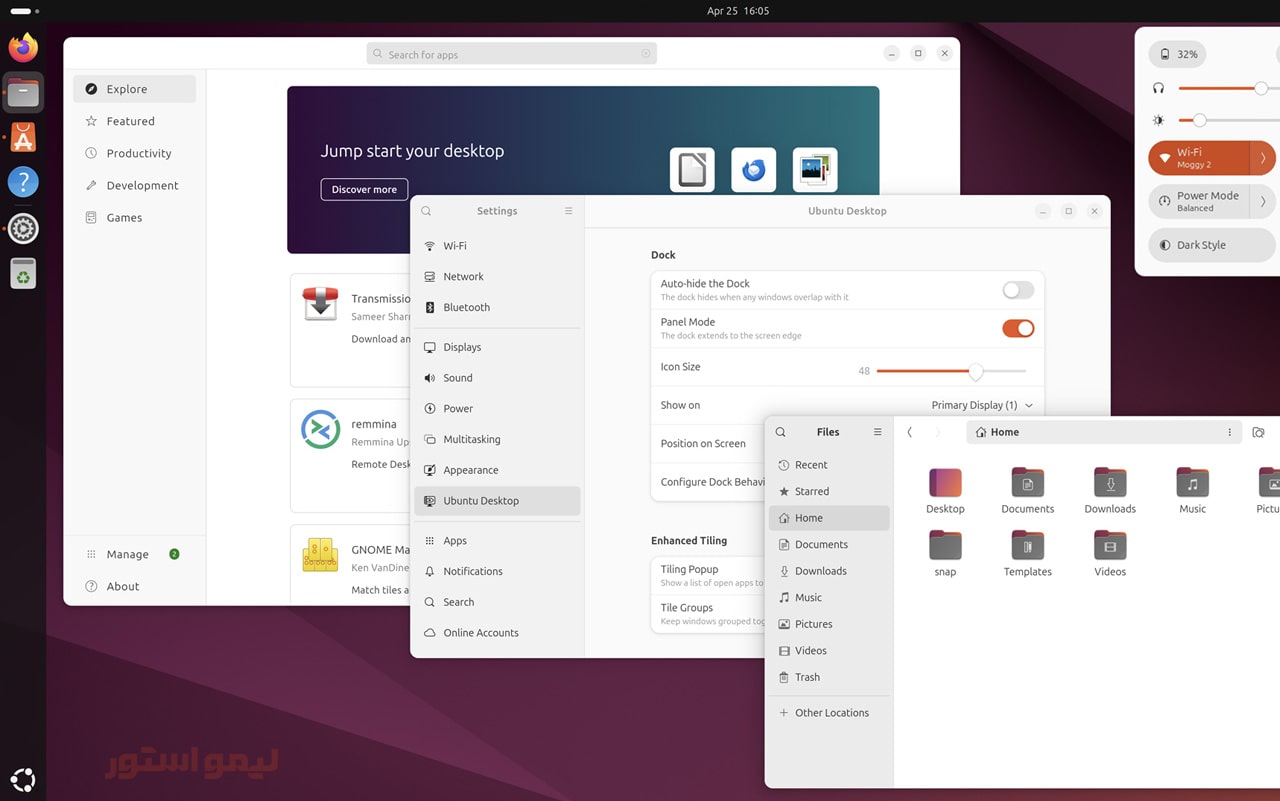Open Trash in Files sidebar
The height and width of the screenshot is (801, 1280).
829,677
